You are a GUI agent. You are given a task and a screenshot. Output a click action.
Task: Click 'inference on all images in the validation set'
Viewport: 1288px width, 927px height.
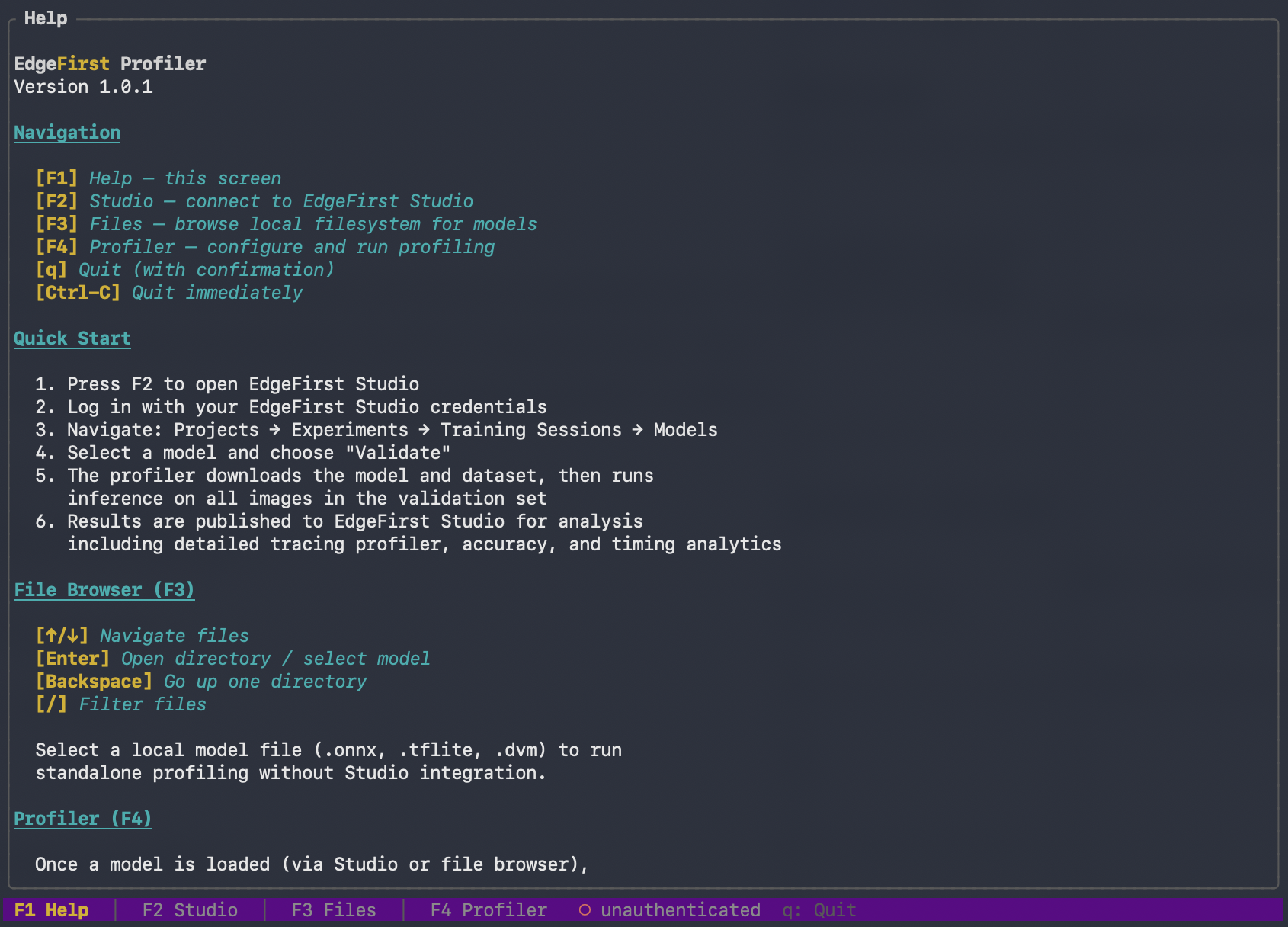(x=307, y=499)
